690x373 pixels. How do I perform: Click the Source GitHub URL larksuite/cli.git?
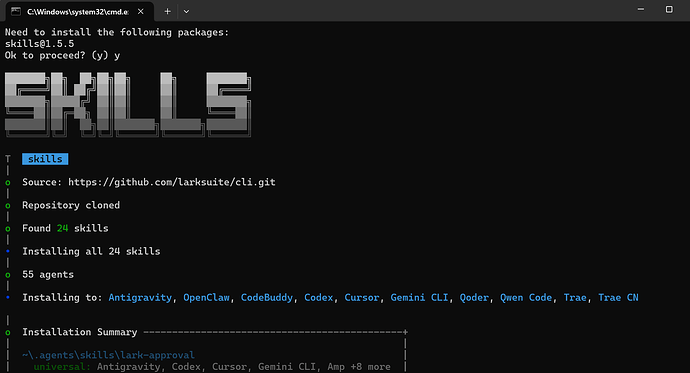click(x=172, y=182)
